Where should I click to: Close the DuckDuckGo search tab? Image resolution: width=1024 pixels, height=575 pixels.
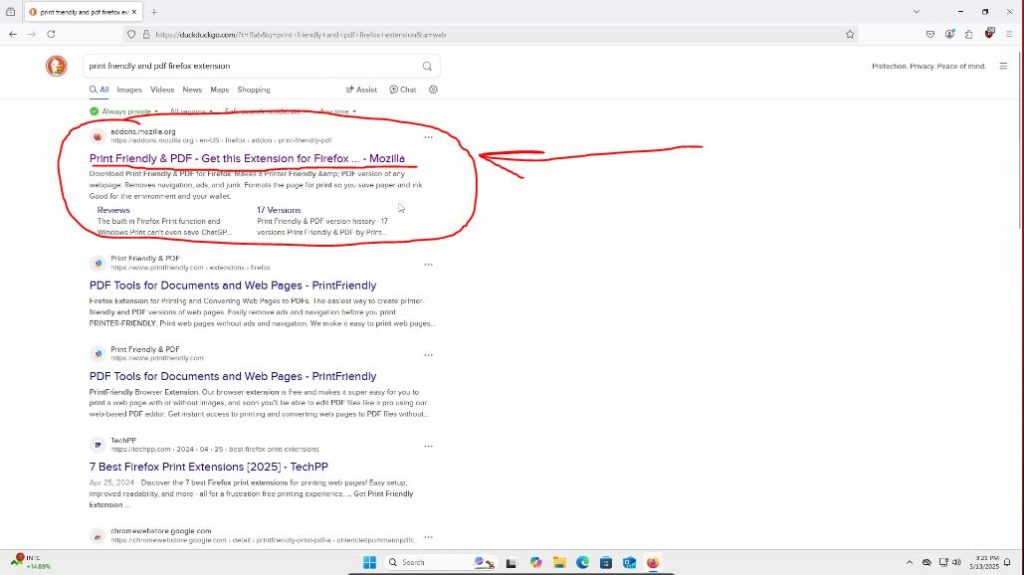(134, 12)
